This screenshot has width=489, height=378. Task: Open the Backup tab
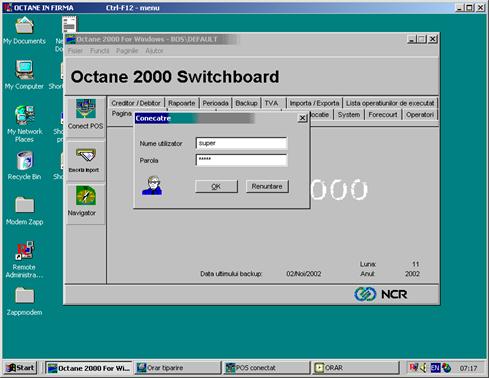pyautogui.click(x=246, y=103)
